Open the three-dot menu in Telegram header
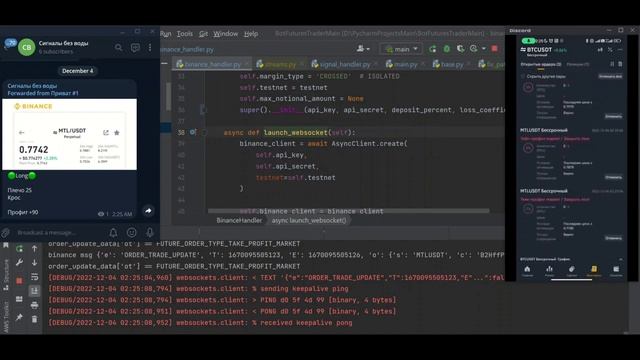This screenshot has width=640, height=360. 150,48
